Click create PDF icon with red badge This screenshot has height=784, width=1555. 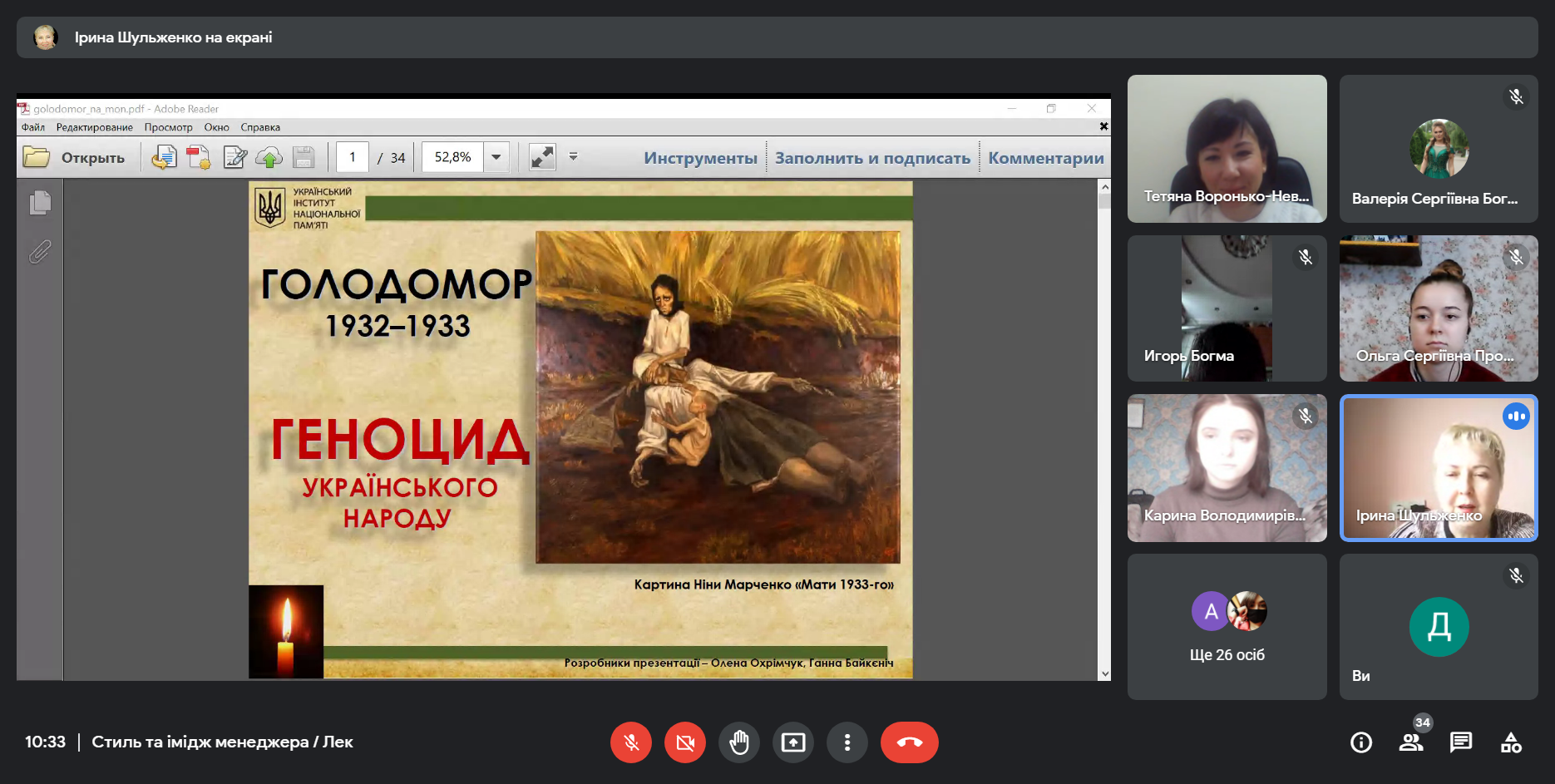coord(199,157)
